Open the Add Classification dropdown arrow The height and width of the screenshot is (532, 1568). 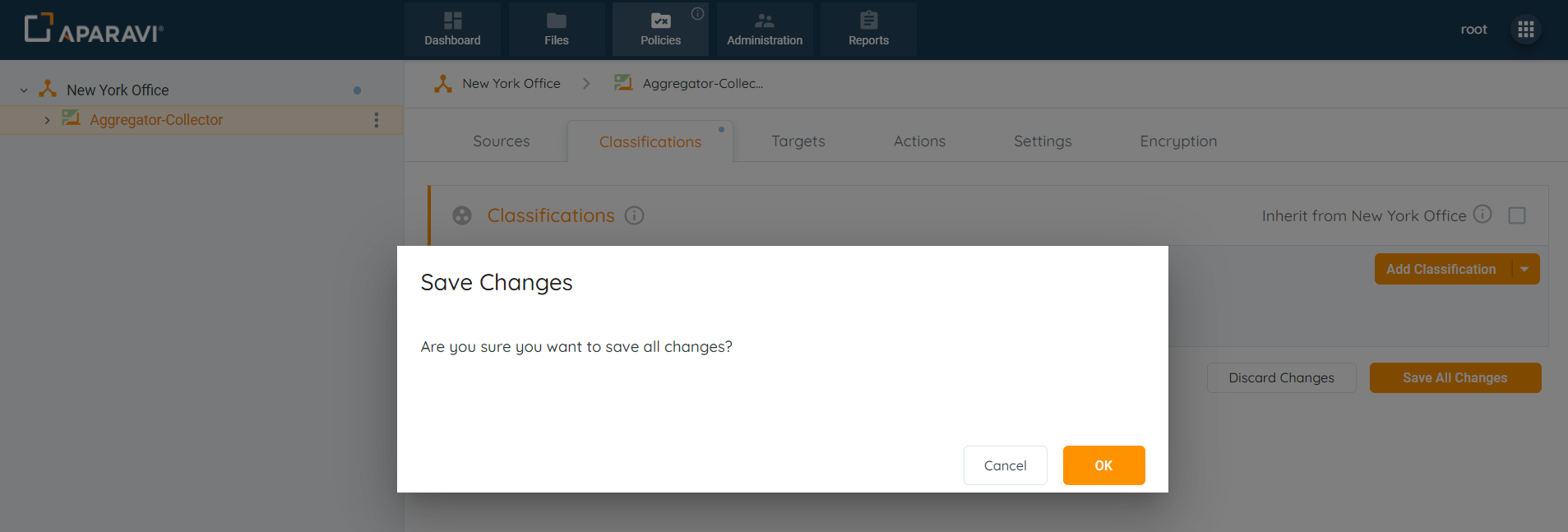click(1524, 270)
